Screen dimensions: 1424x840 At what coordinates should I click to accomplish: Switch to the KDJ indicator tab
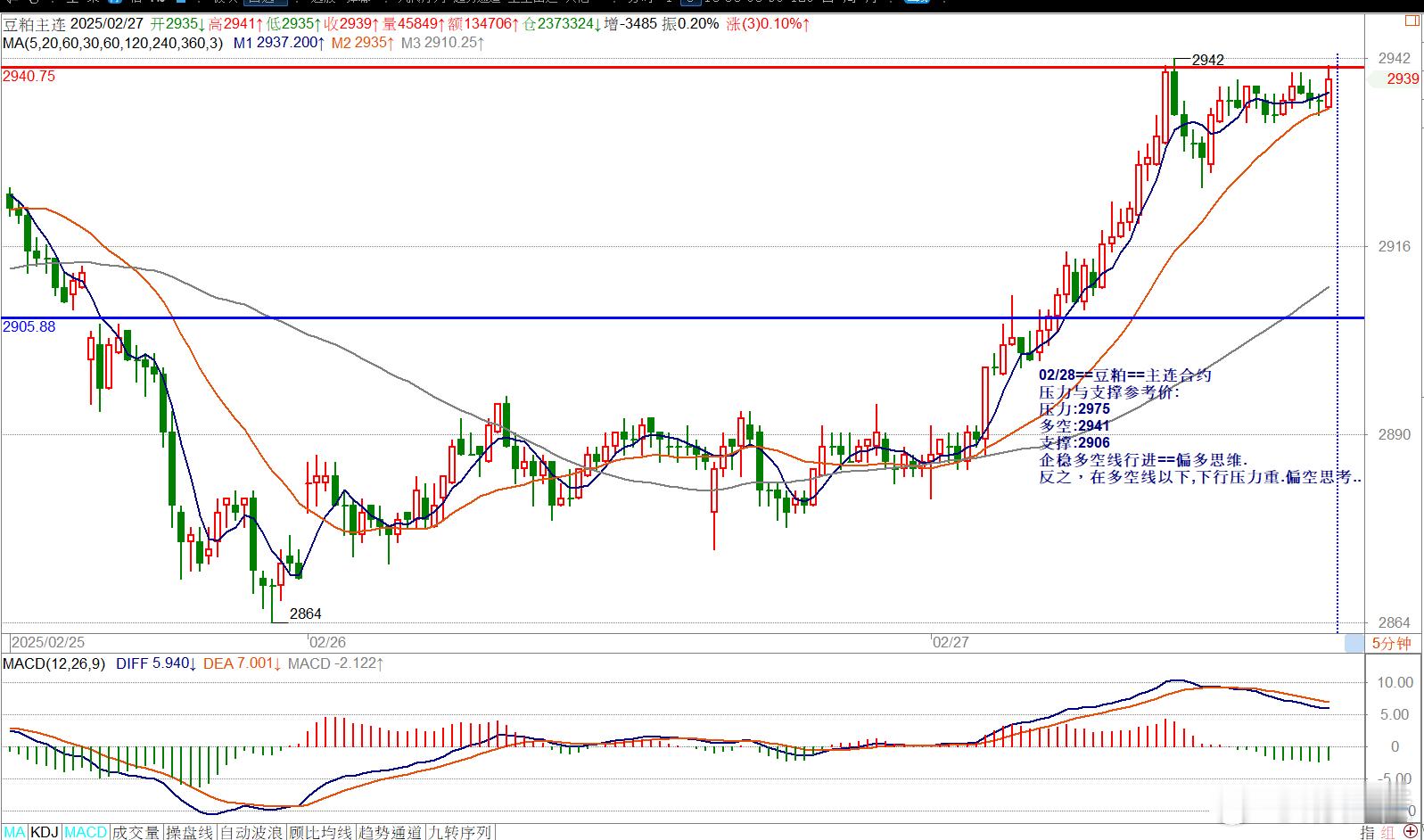45,832
